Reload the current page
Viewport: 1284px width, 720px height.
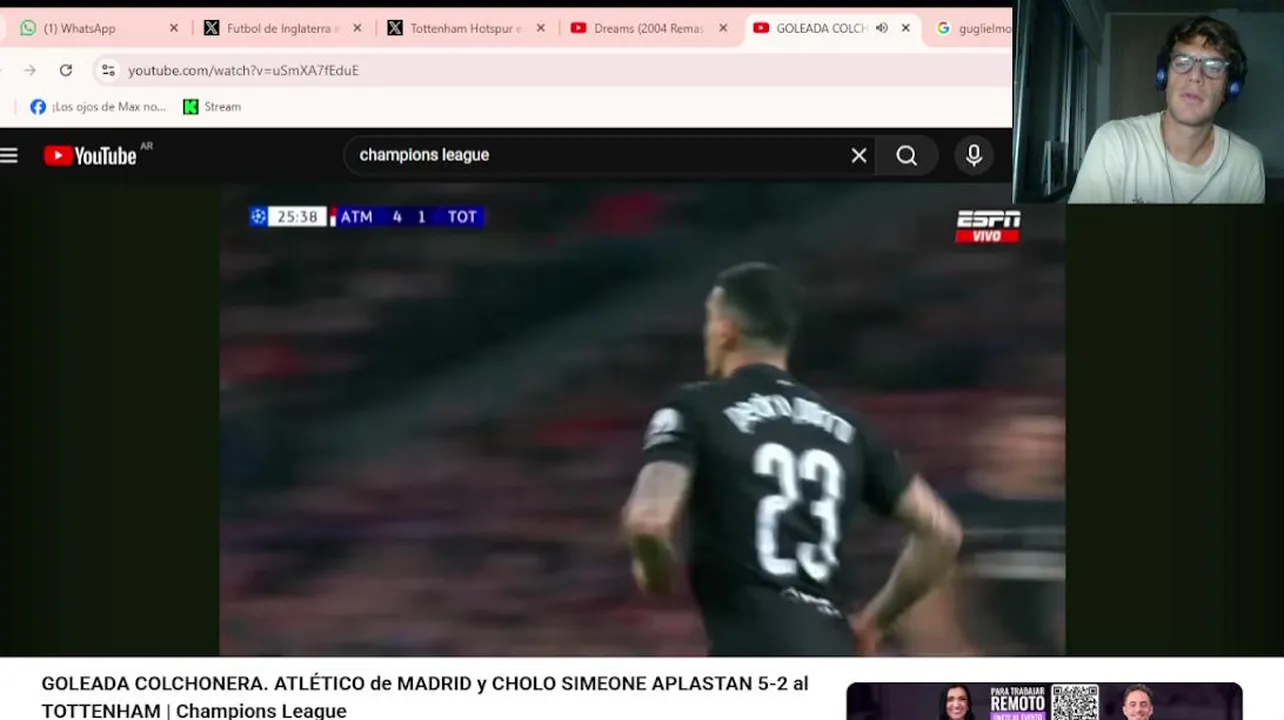tap(66, 70)
